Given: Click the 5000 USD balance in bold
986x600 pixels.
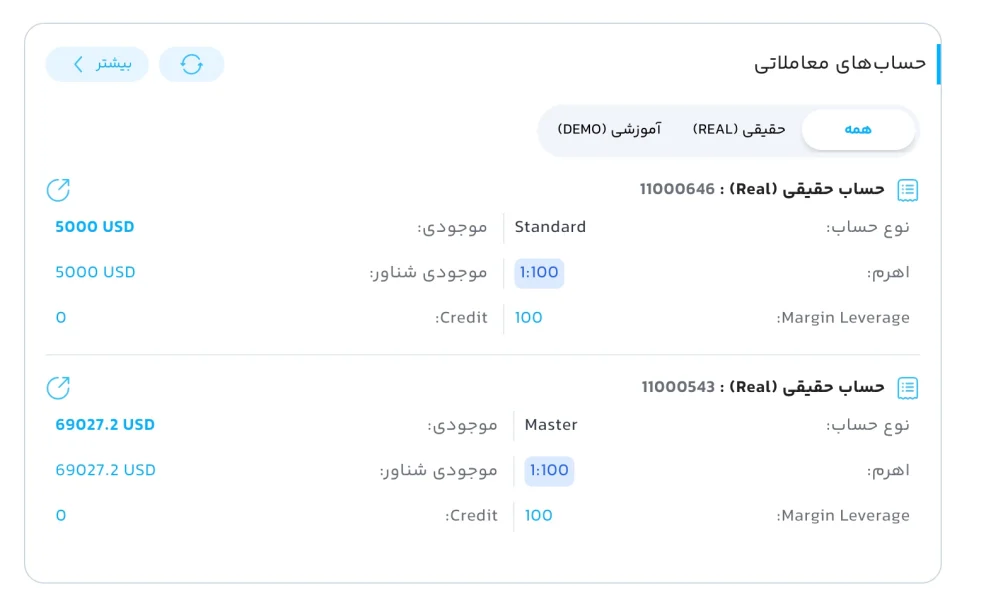Looking at the screenshot, I should click(95, 227).
